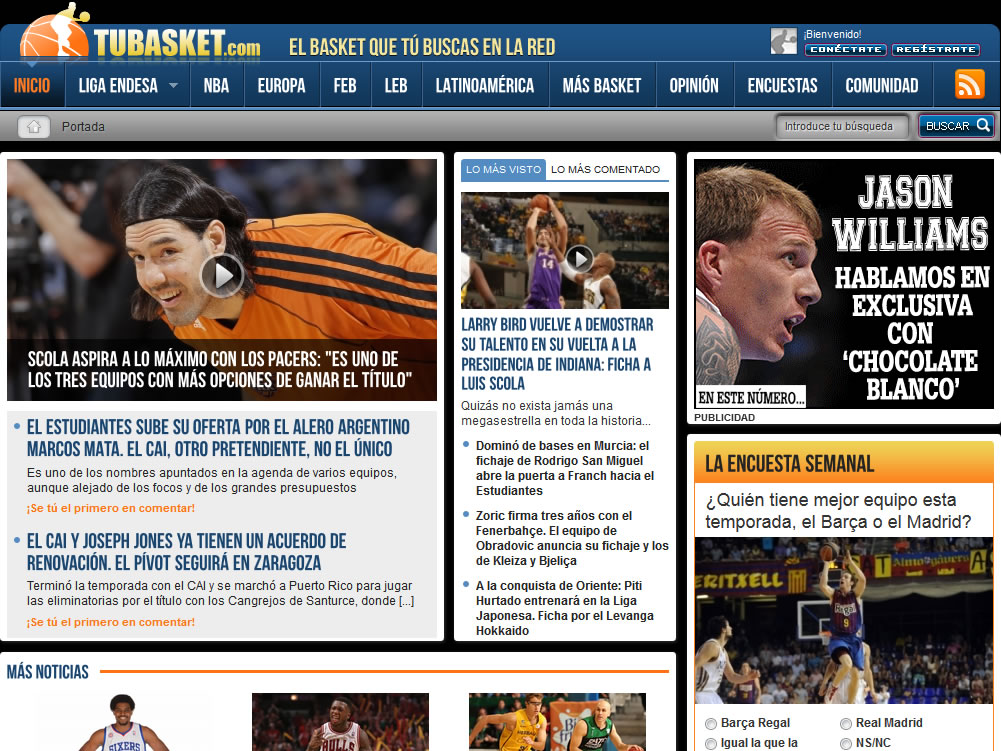The width and height of the screenshot is (1001, 751).
Task: Navigate to Latinoamérica section
Action: click(485, 85)
